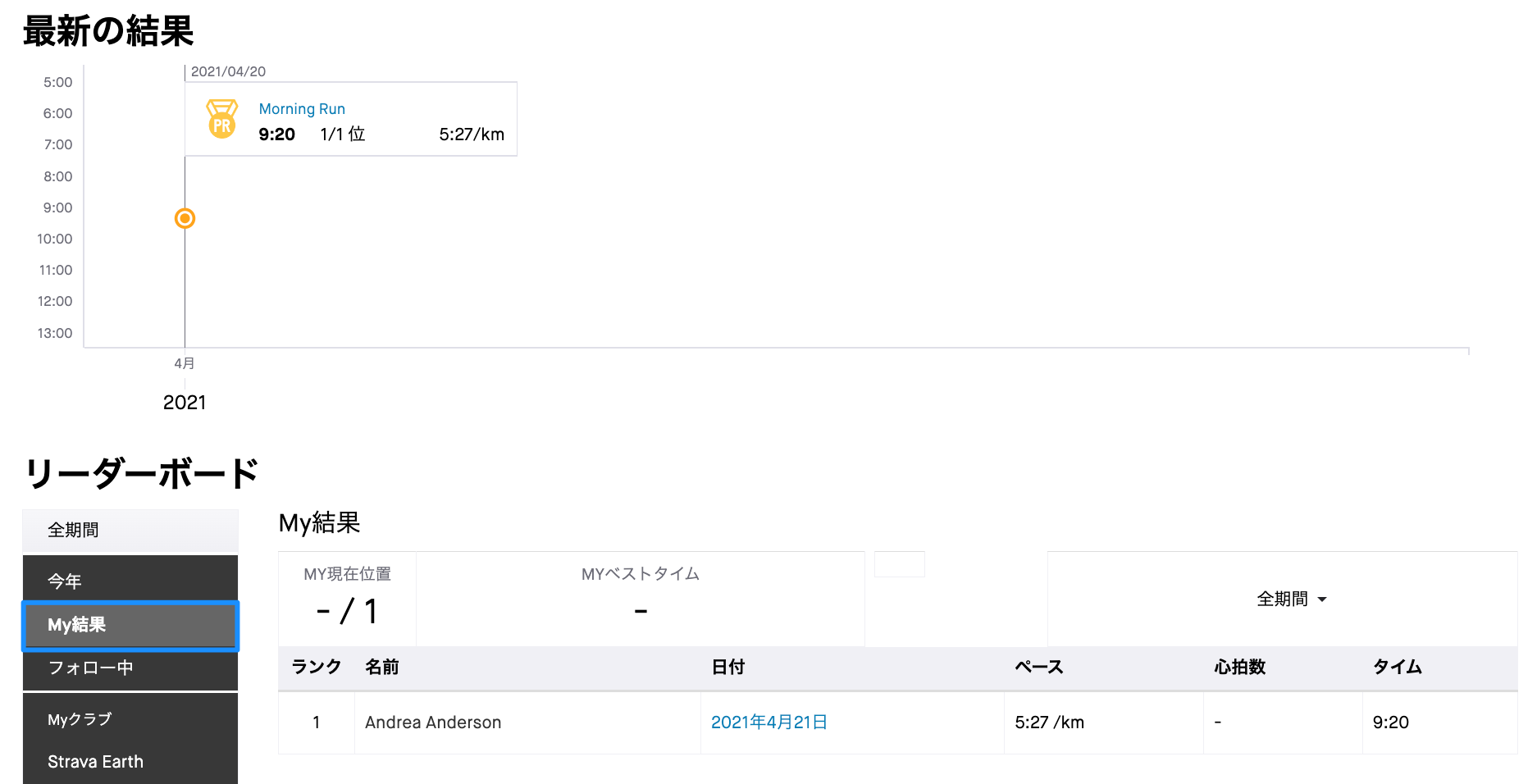The image size is (1537, 784).
Task: Click the 4月 label on chart axis
Action: [x=185, y=363]
